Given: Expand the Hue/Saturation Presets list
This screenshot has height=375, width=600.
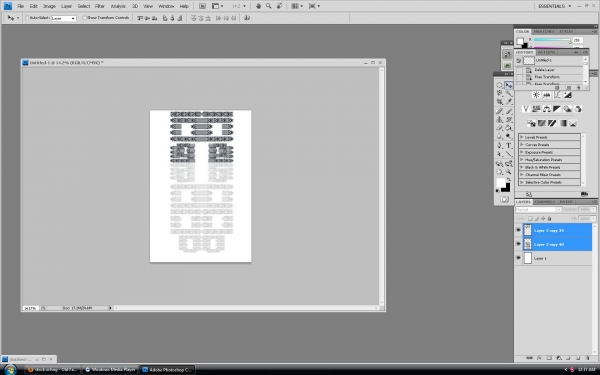Looking at the screenshot, I should pyautogui.click(x=522, y=160).
